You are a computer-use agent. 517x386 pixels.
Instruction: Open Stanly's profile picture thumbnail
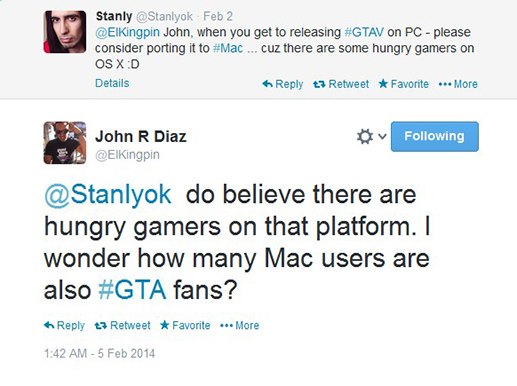pos(65,32)
